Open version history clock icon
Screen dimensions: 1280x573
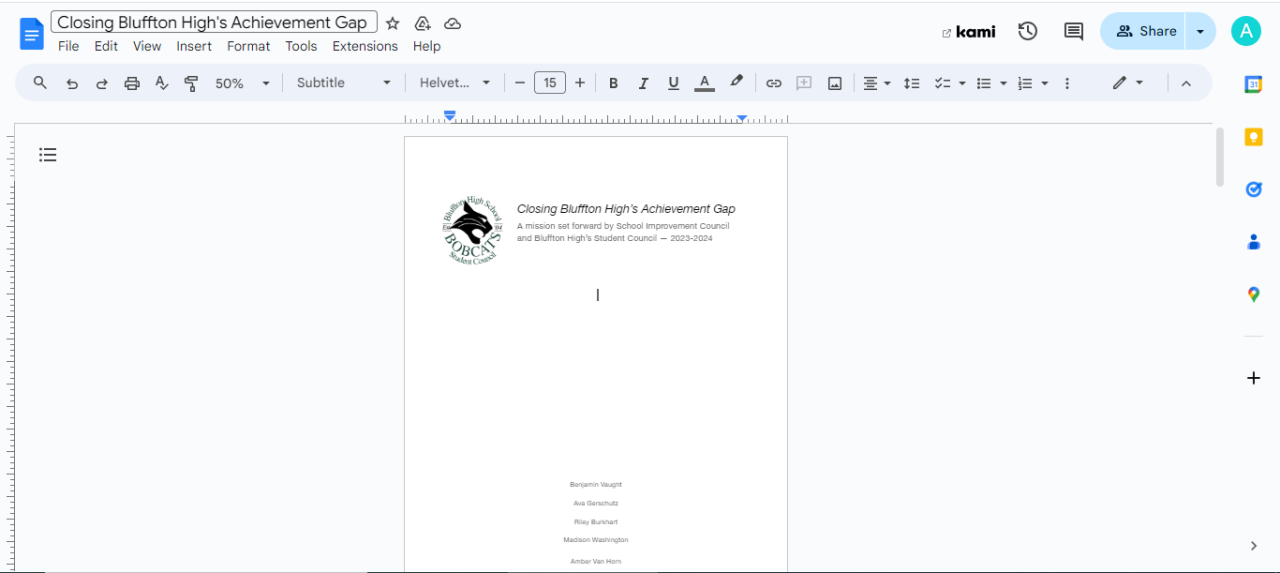(x=1027, y=31)
